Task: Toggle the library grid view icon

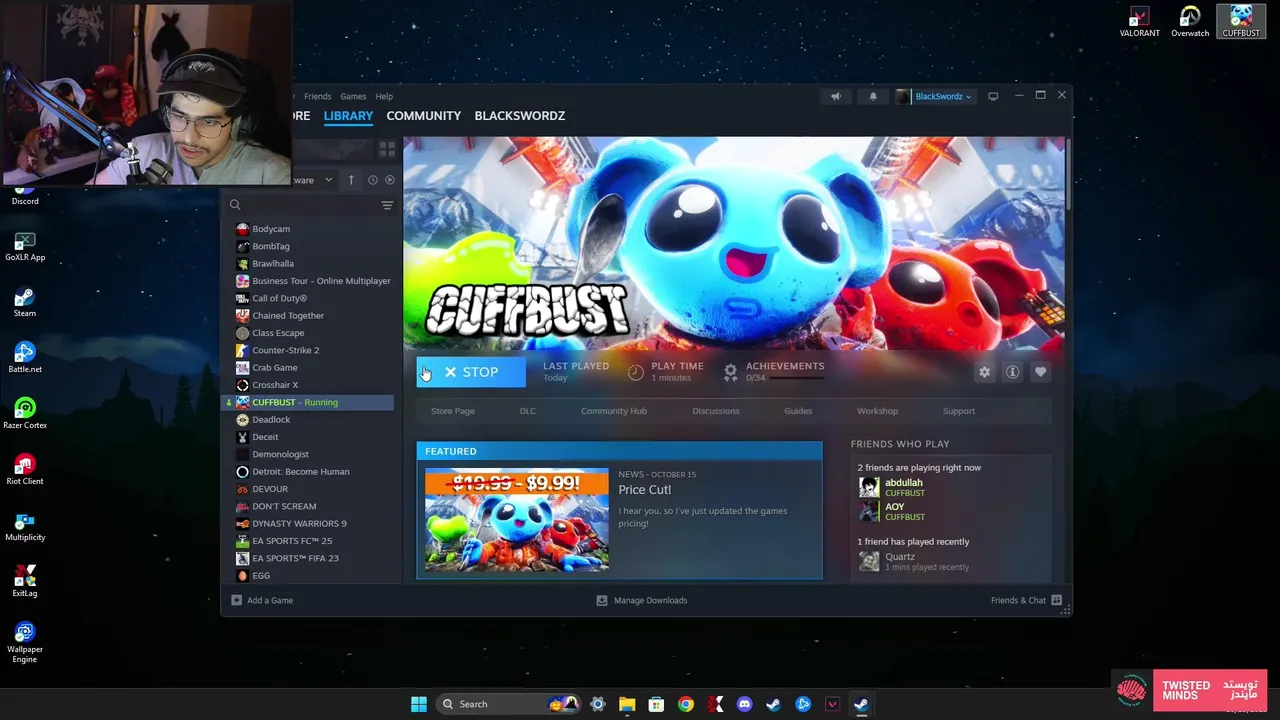Action: 387,149
